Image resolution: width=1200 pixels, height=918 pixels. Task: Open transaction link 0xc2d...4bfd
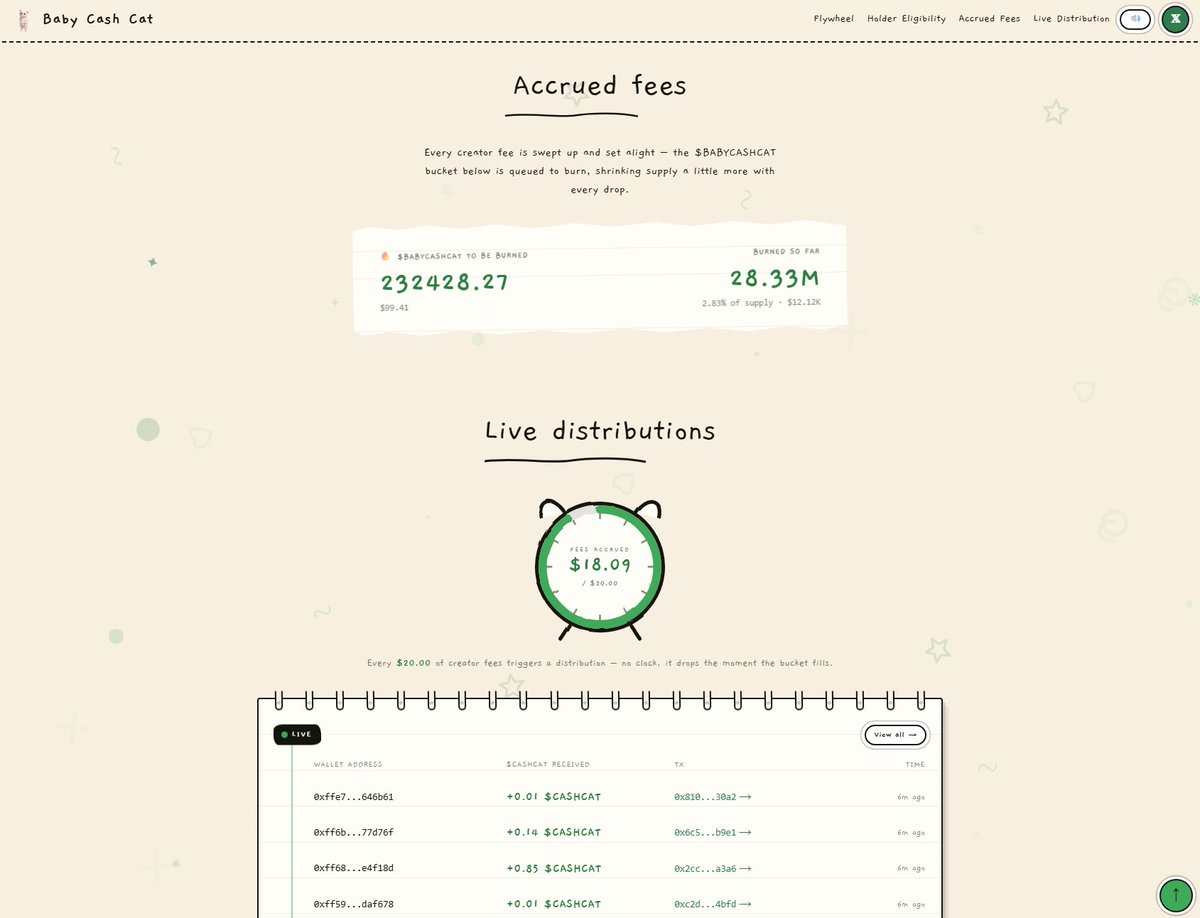[x=712, y=904]
